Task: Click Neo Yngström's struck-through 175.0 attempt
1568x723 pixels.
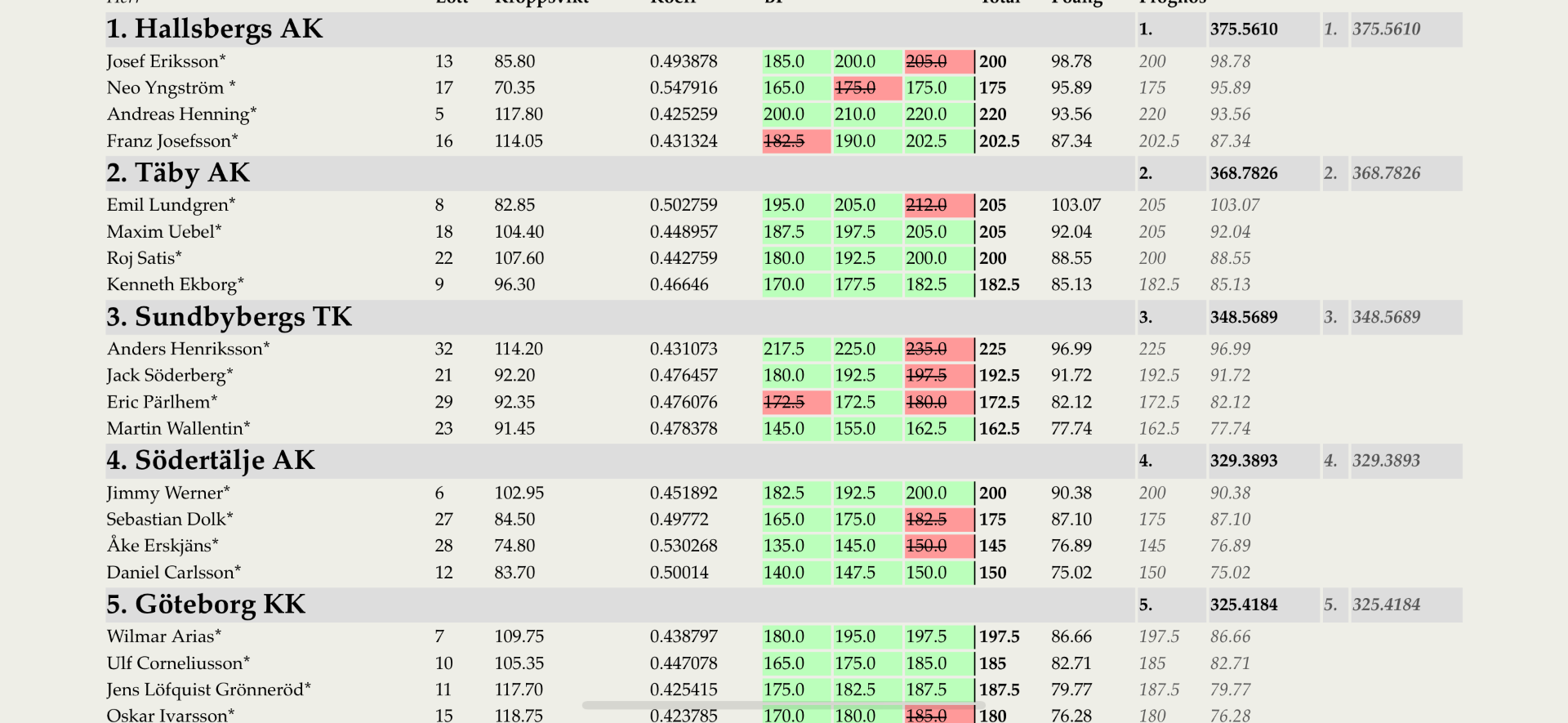Action: tap(867, 88)
